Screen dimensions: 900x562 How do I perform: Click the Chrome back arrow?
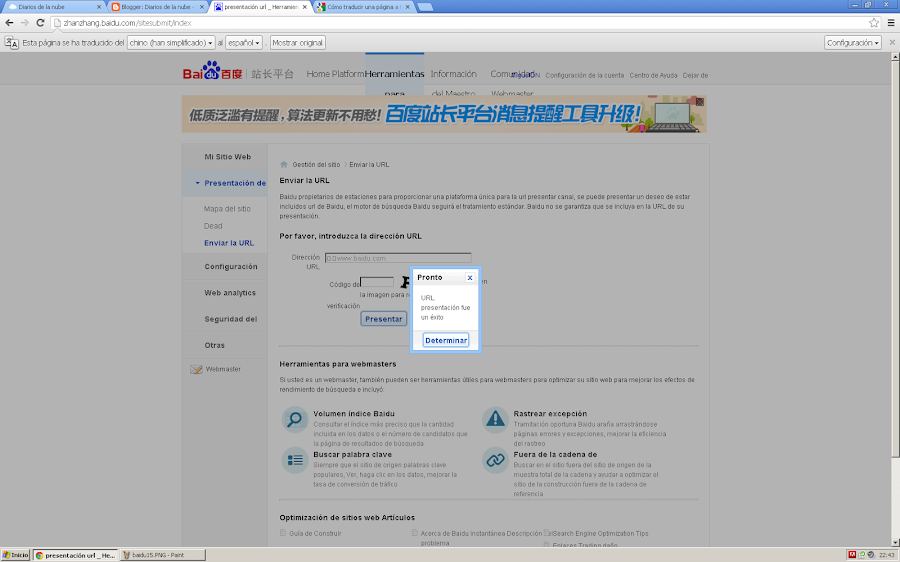coord(9,23)
